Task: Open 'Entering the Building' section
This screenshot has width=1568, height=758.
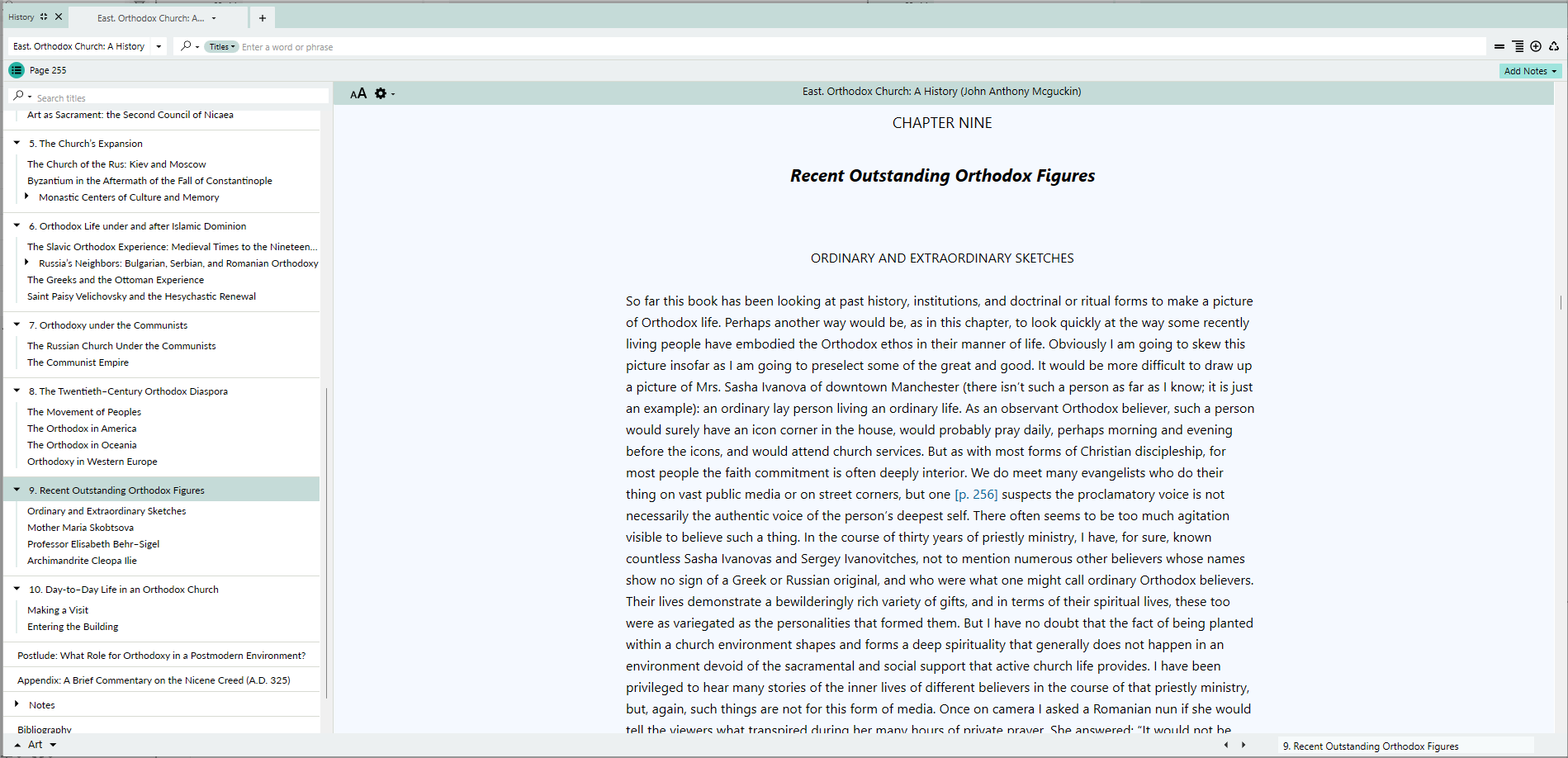Action: [x=73, y=627]
